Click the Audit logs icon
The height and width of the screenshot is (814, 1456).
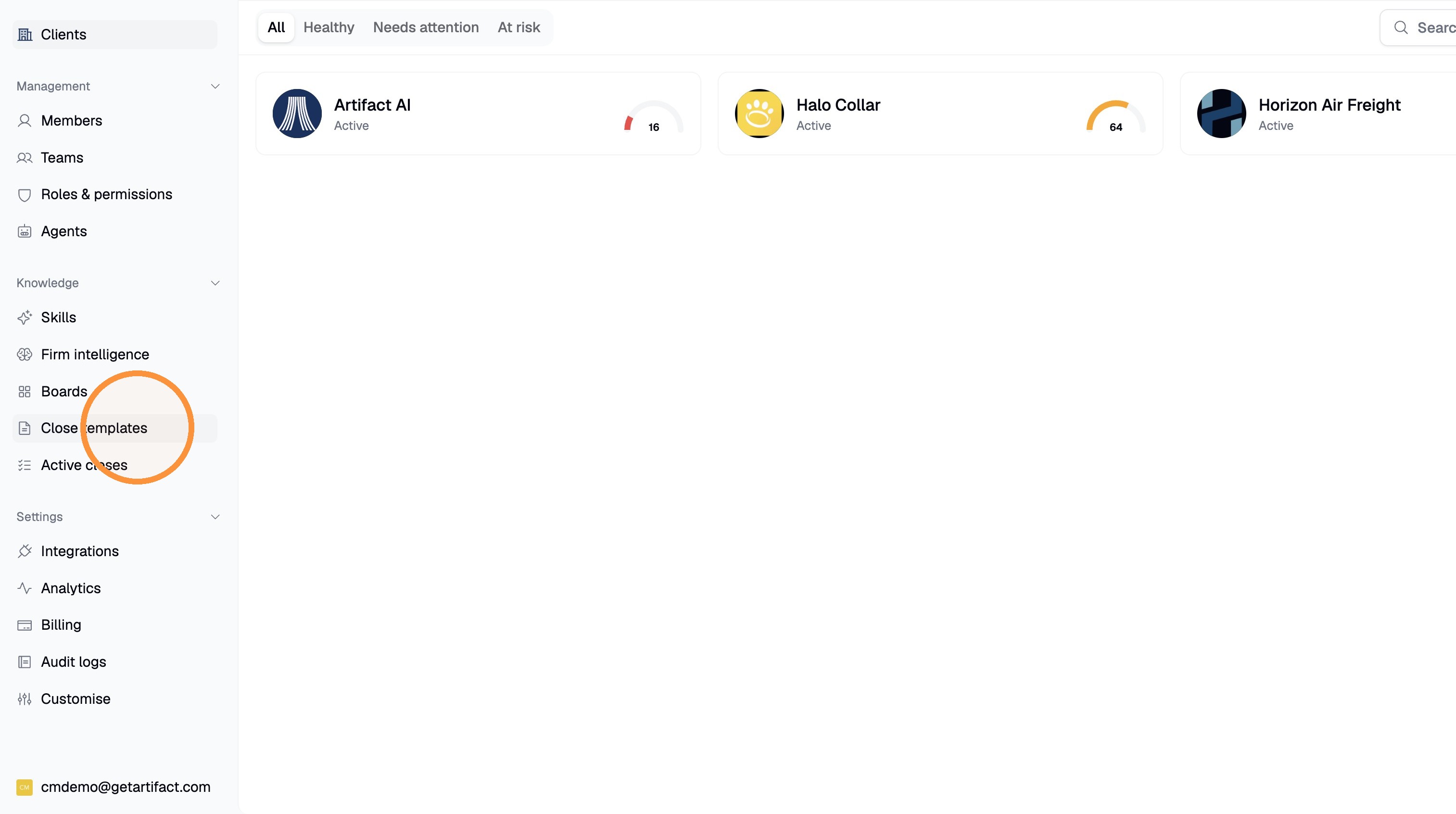25,662
